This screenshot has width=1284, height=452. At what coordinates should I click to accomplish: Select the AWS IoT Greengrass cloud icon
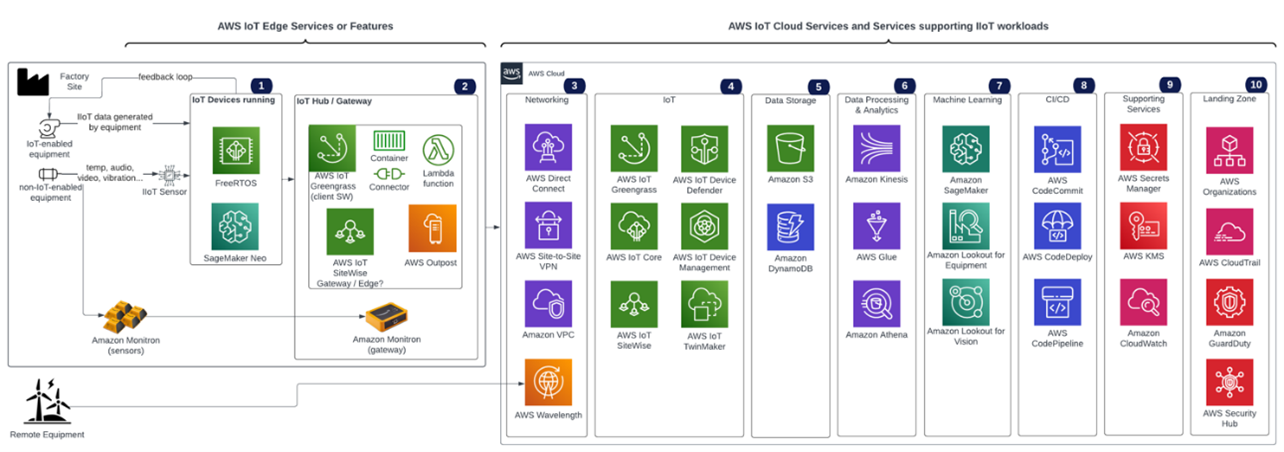point(634,148)
